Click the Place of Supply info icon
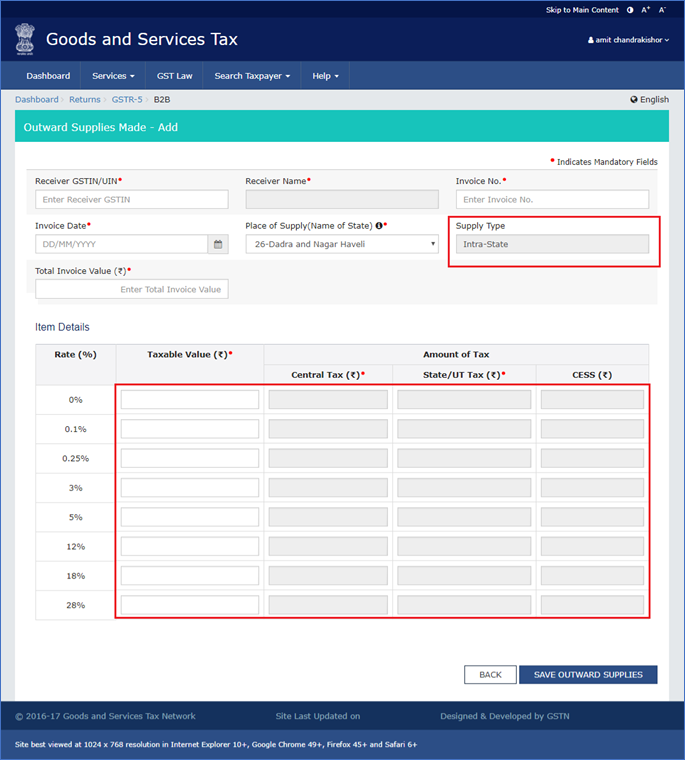This screenshot has width=685, height=760. coord(379,226)
